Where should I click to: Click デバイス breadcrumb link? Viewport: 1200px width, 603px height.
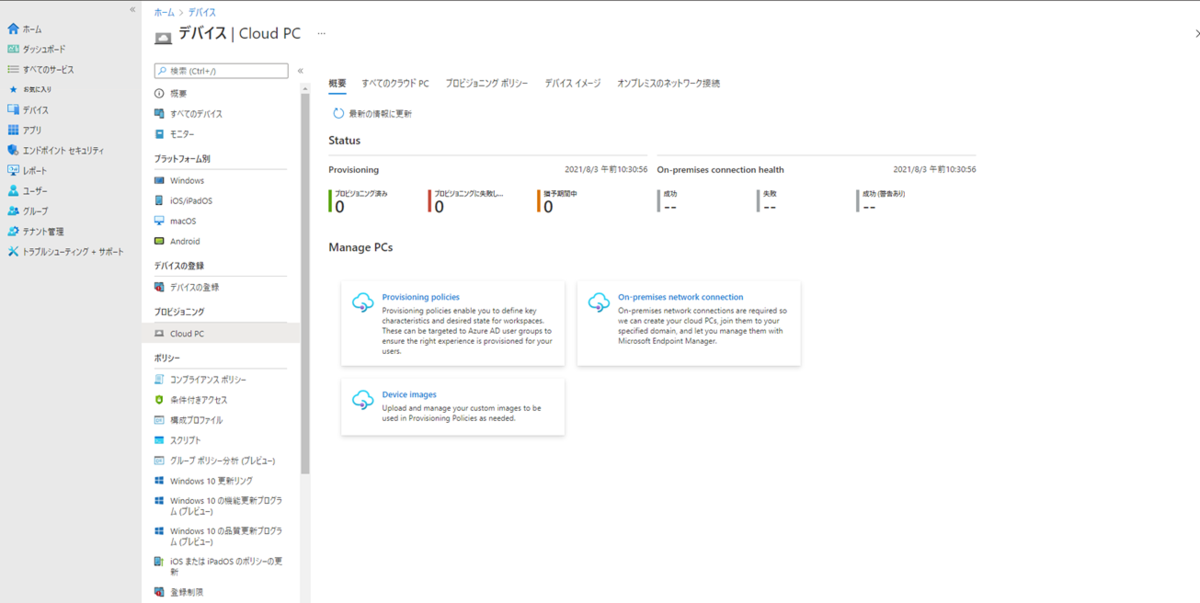pyautogui.click(x=201, y=12)
